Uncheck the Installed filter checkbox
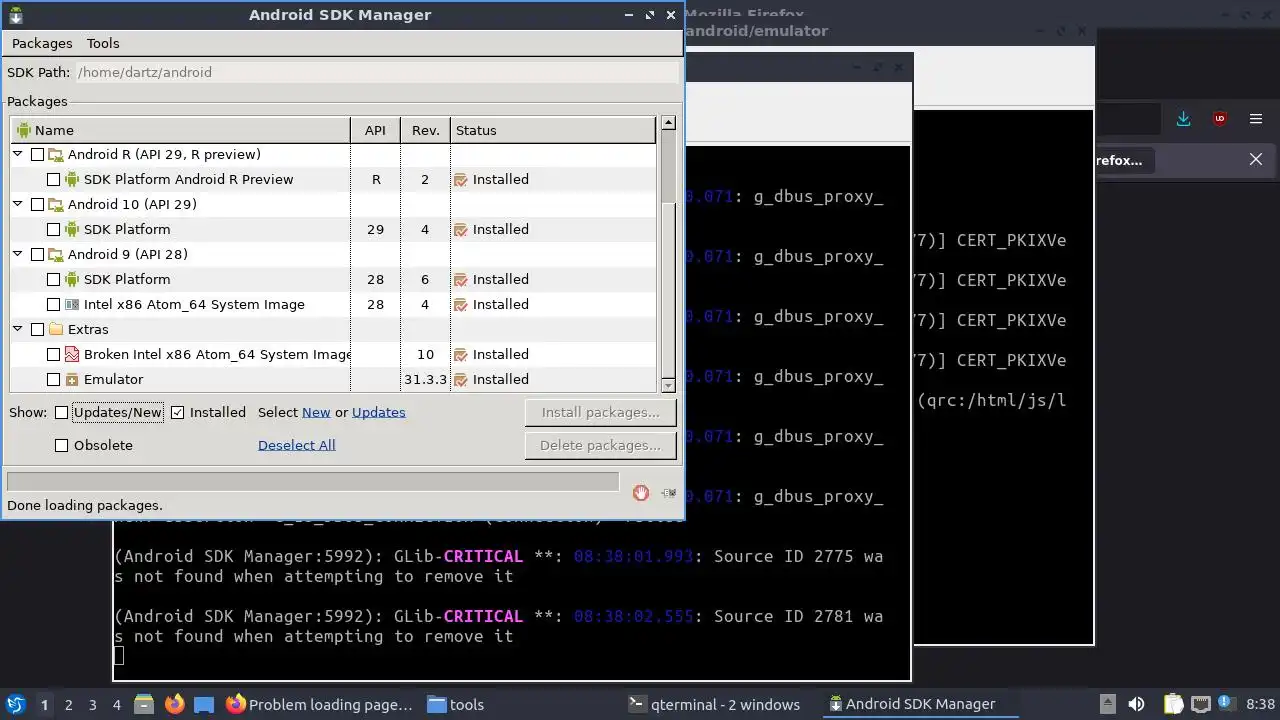The height and width of the screenshot is (720, 1280). click(x=178, y=413)
